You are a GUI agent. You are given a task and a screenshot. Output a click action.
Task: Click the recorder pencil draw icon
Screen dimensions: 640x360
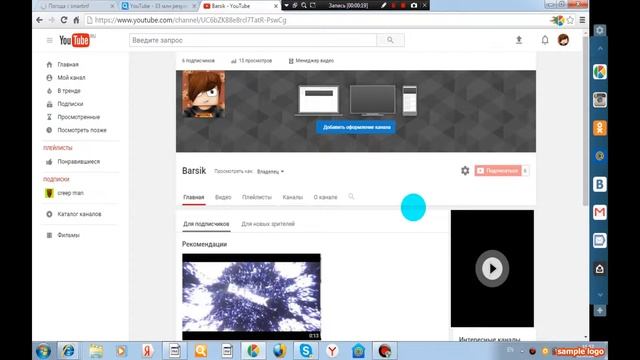click(x=383, y=5)
